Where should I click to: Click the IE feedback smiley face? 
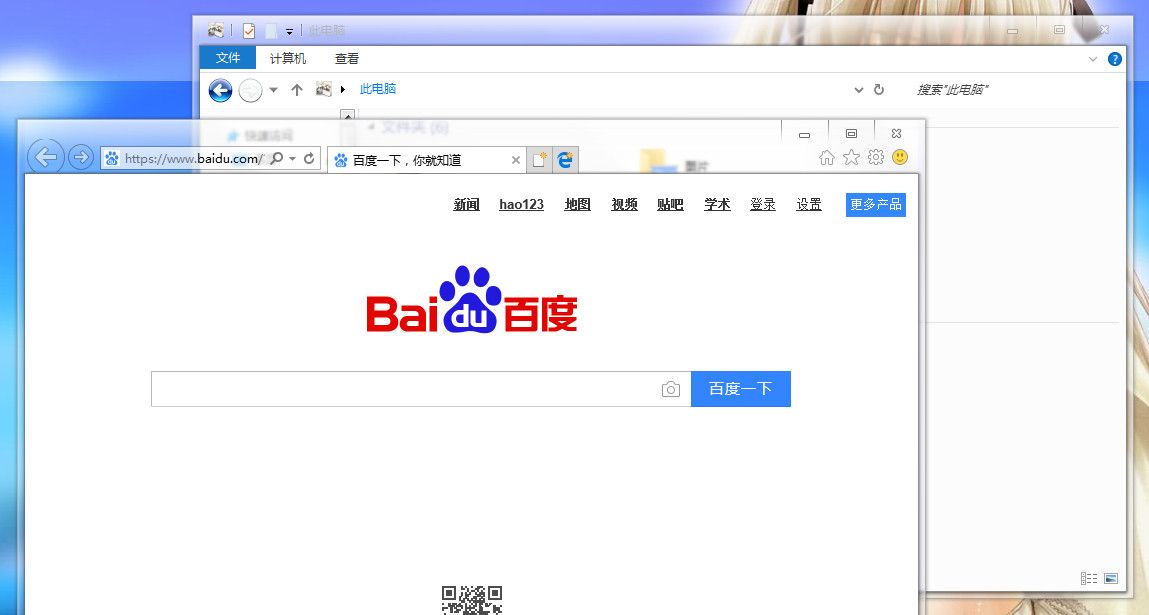(x=900, y=157)
